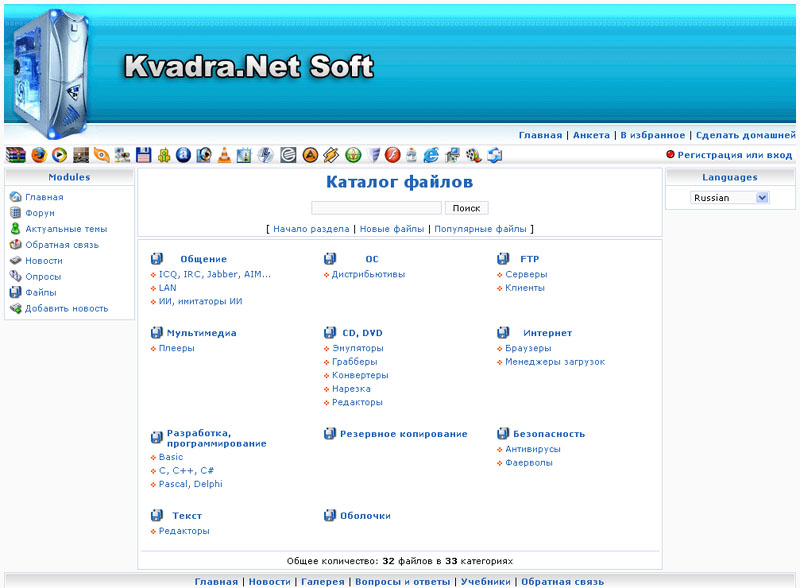Screen dimensions: 800x588
Task: Open Начало раздела link
Action: 311,229
